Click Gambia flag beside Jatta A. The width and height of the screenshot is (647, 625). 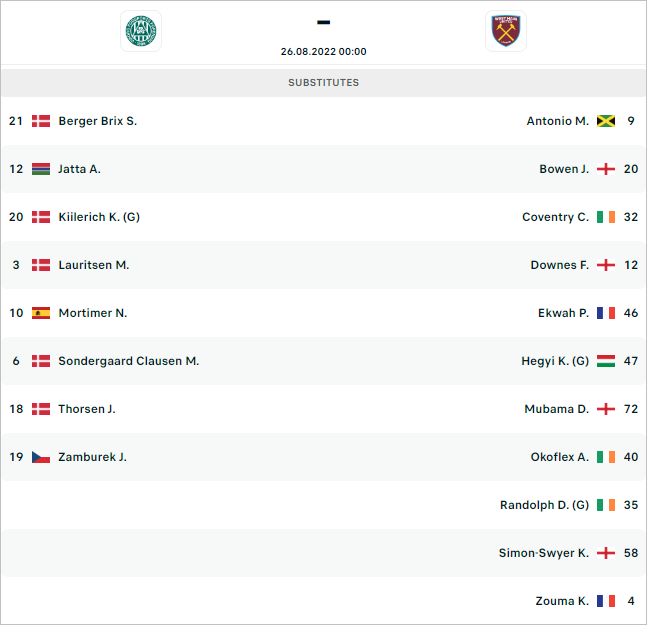(x=41, y=169)
